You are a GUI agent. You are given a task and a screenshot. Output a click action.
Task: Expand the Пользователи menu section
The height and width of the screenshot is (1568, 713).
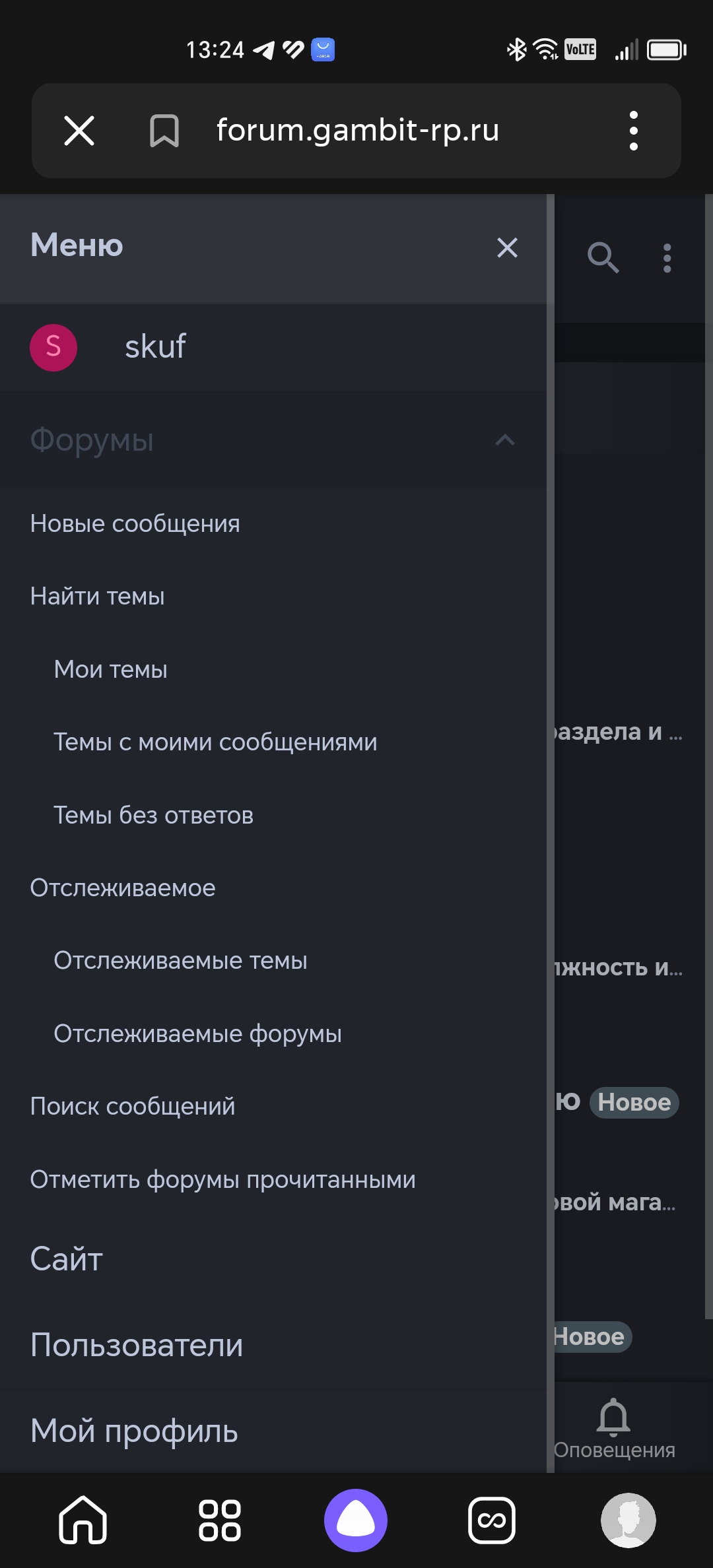pyautogui.click(x=137, y=1345)
